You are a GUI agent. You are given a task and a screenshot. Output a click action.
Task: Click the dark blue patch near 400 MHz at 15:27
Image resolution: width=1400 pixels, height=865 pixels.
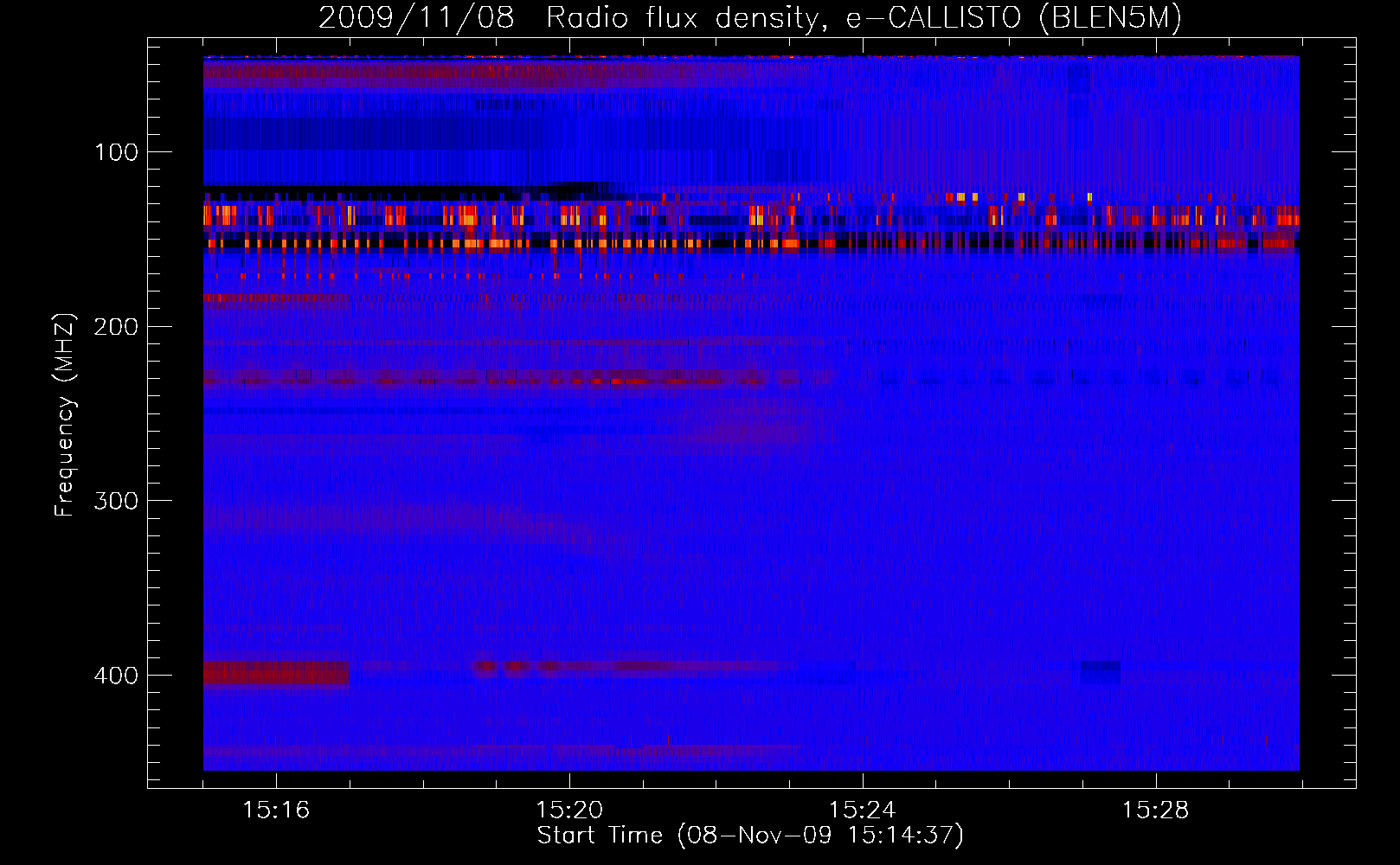(1100, 672)
